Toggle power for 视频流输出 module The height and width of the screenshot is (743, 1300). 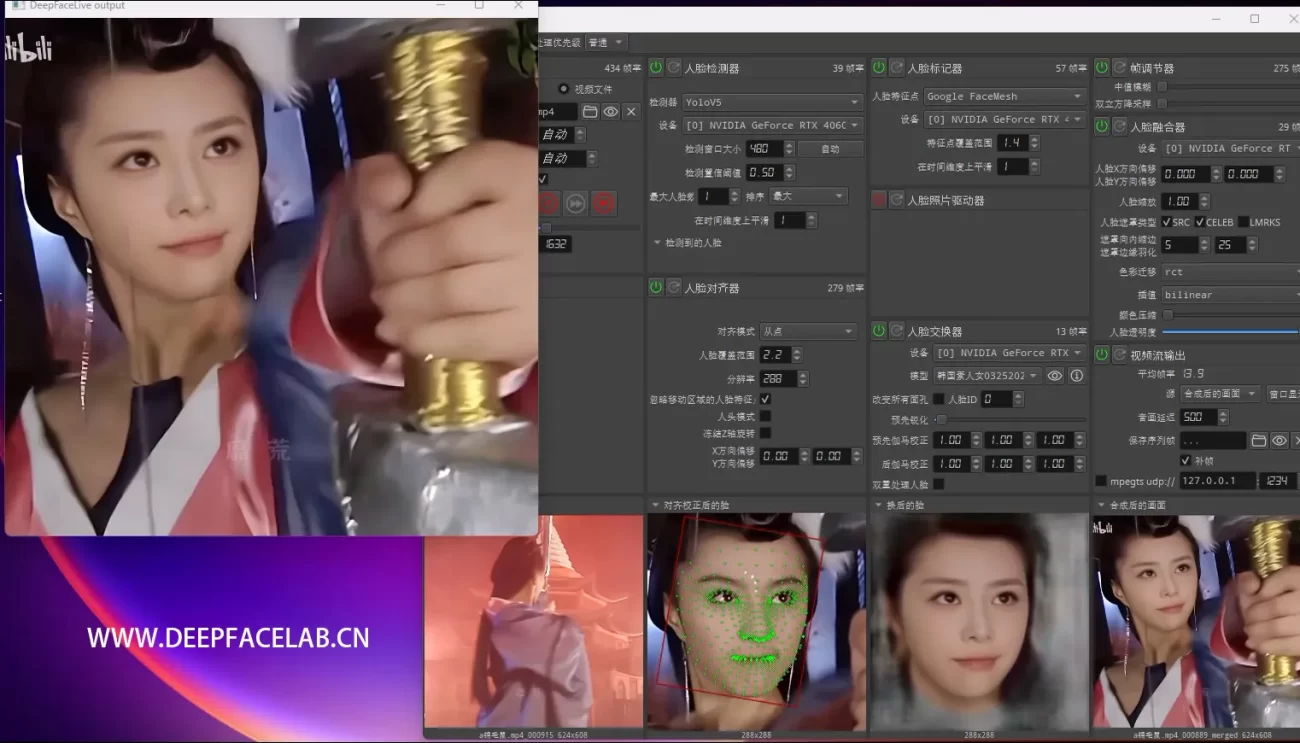[1102, 354]
